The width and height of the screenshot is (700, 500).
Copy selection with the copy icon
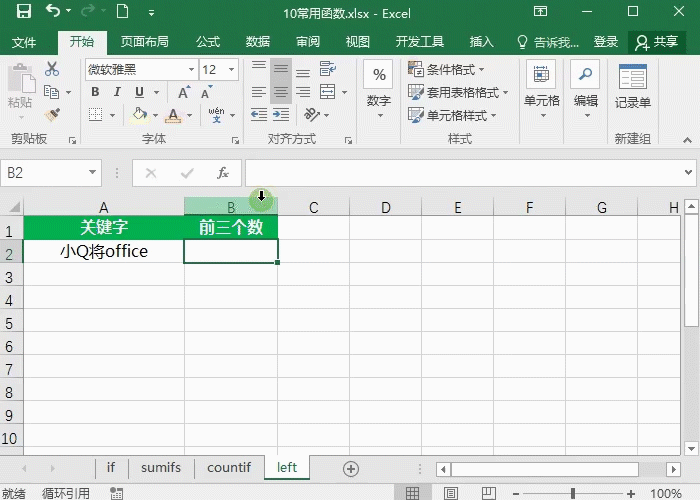pyautogui.click(x=51, y=92)
